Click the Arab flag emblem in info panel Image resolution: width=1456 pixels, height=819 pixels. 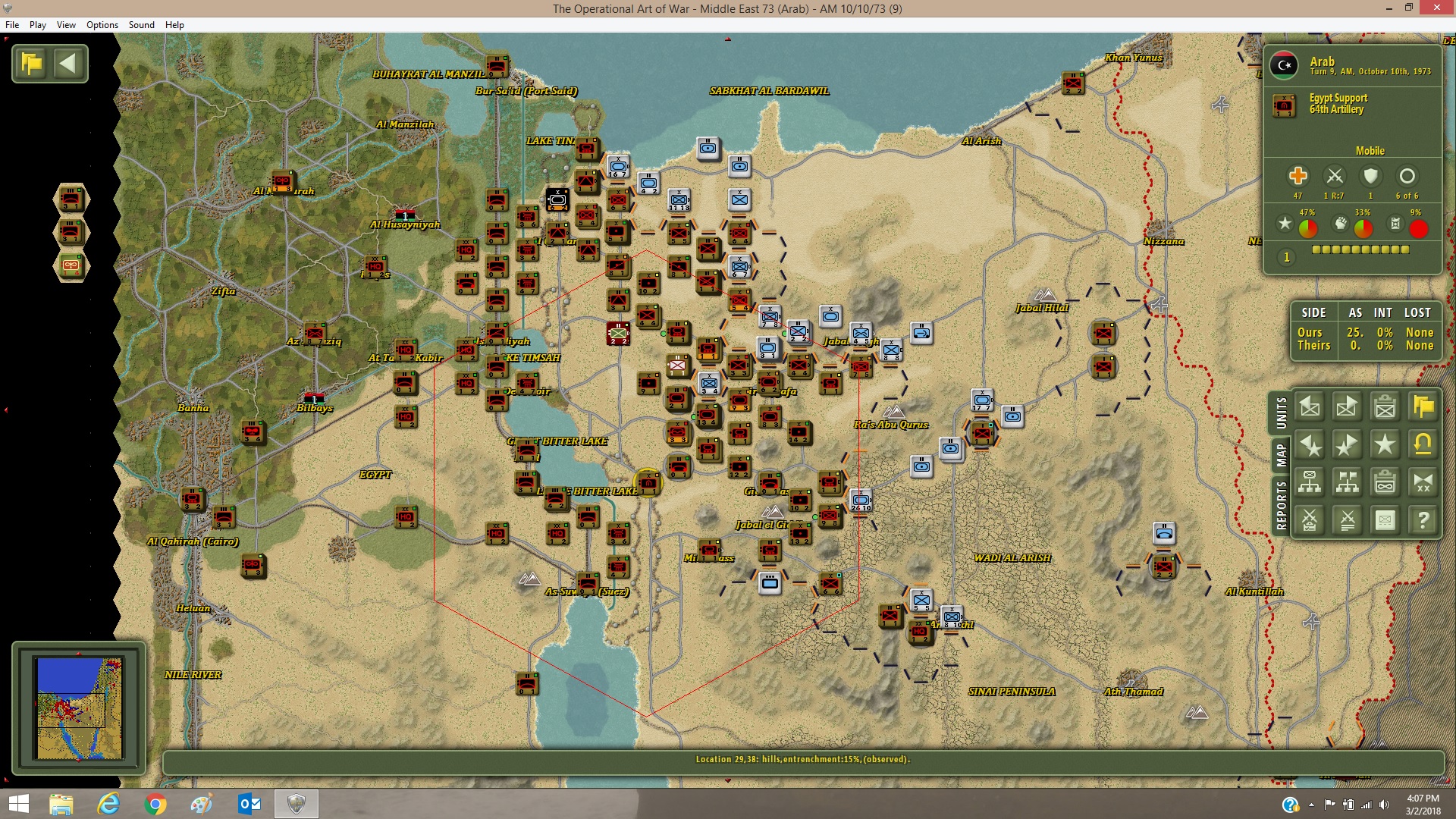(x=1284, y=65)
